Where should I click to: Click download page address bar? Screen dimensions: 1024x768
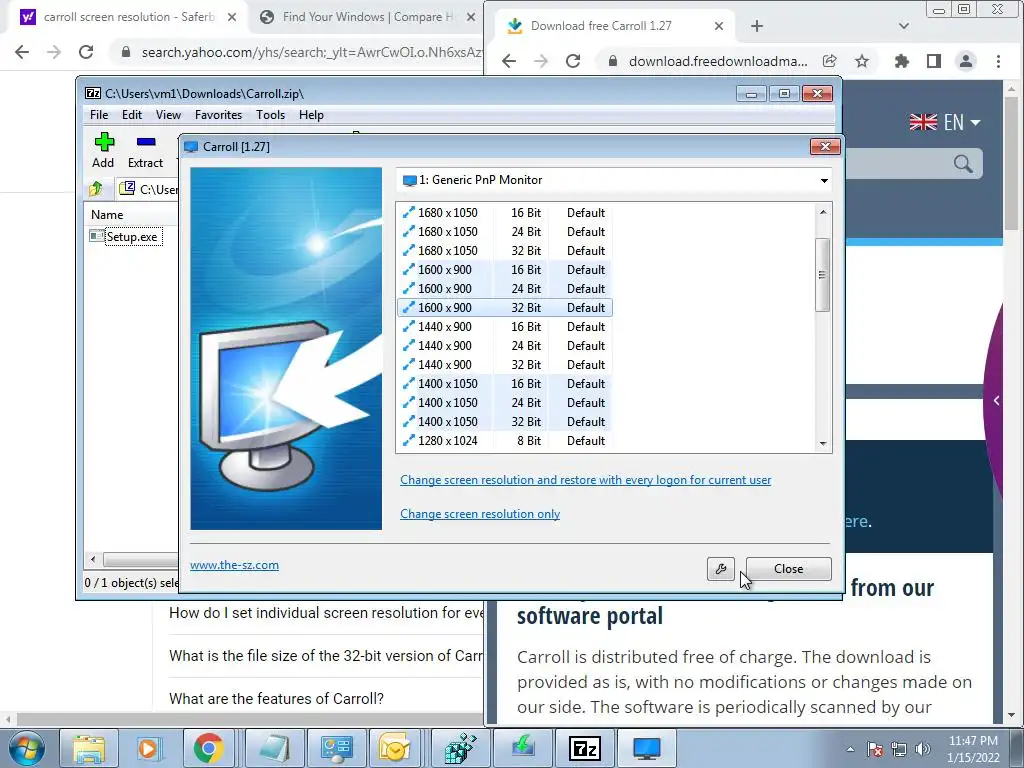click(718, 61)
